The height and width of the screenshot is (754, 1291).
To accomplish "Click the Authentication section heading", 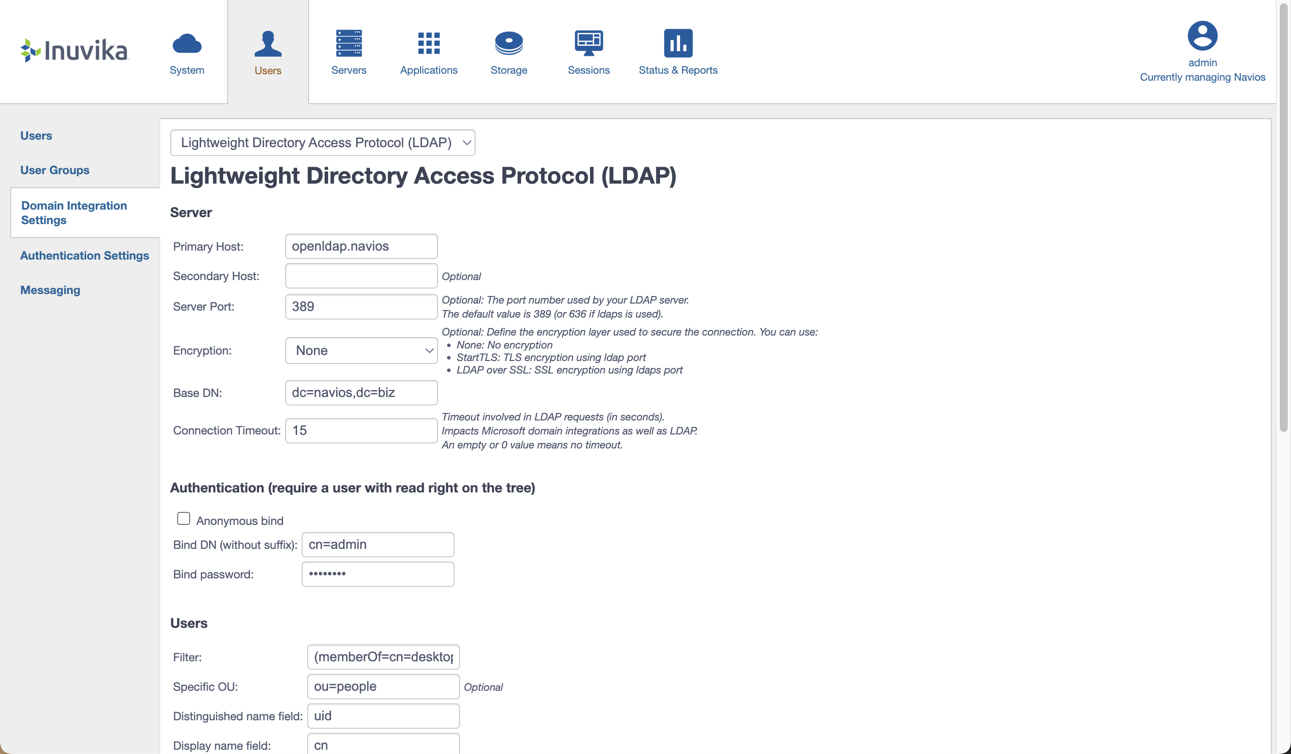I will pyautogui.click(x=352, y=488).
